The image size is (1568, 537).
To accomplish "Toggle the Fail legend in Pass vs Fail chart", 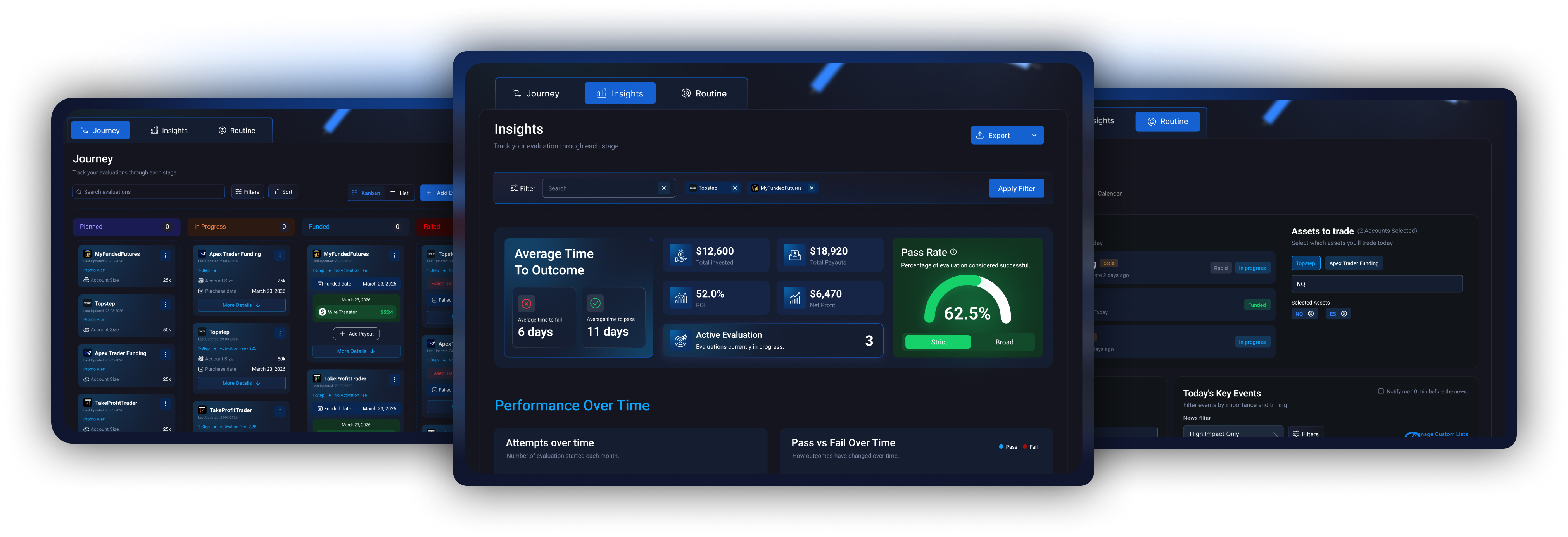I will (x=1031, y=447).
